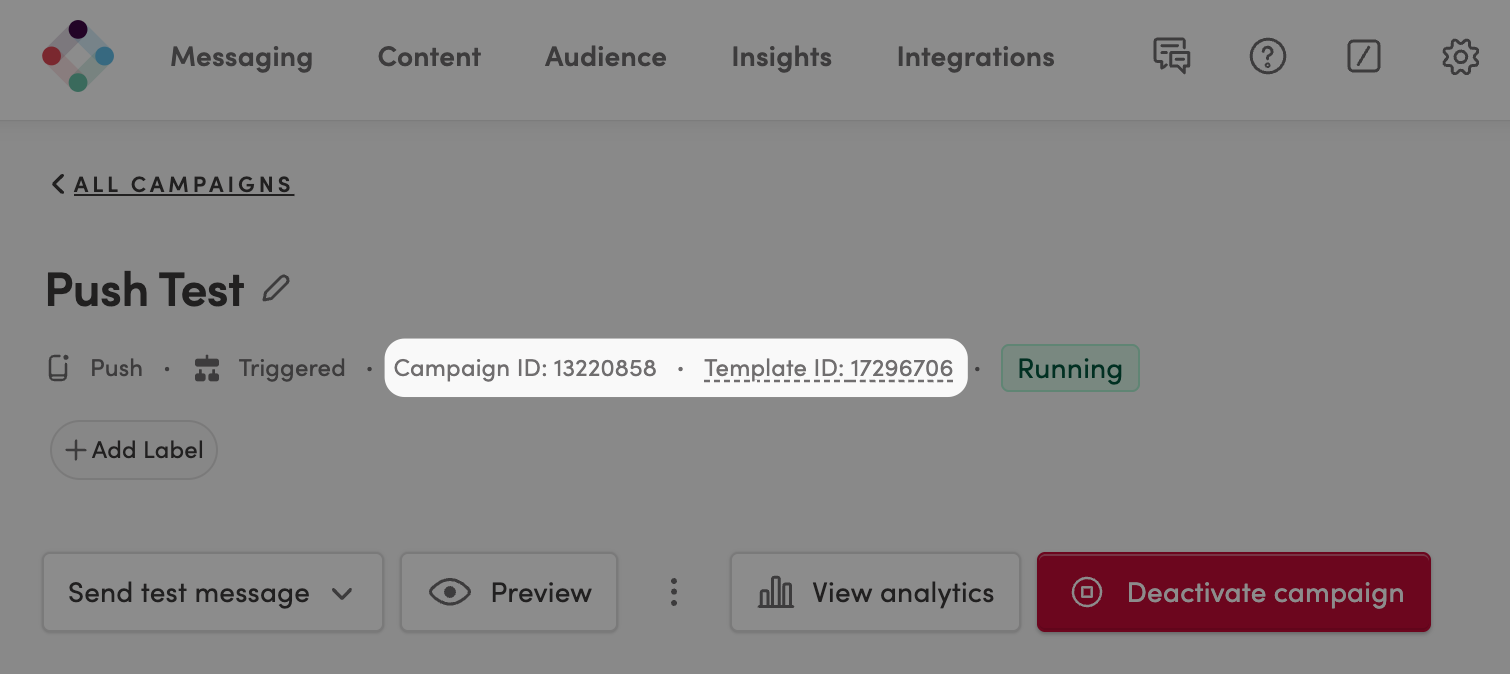
Task: Switch to the Audience section
Action: pyautogui.click(x=605, y=57)
